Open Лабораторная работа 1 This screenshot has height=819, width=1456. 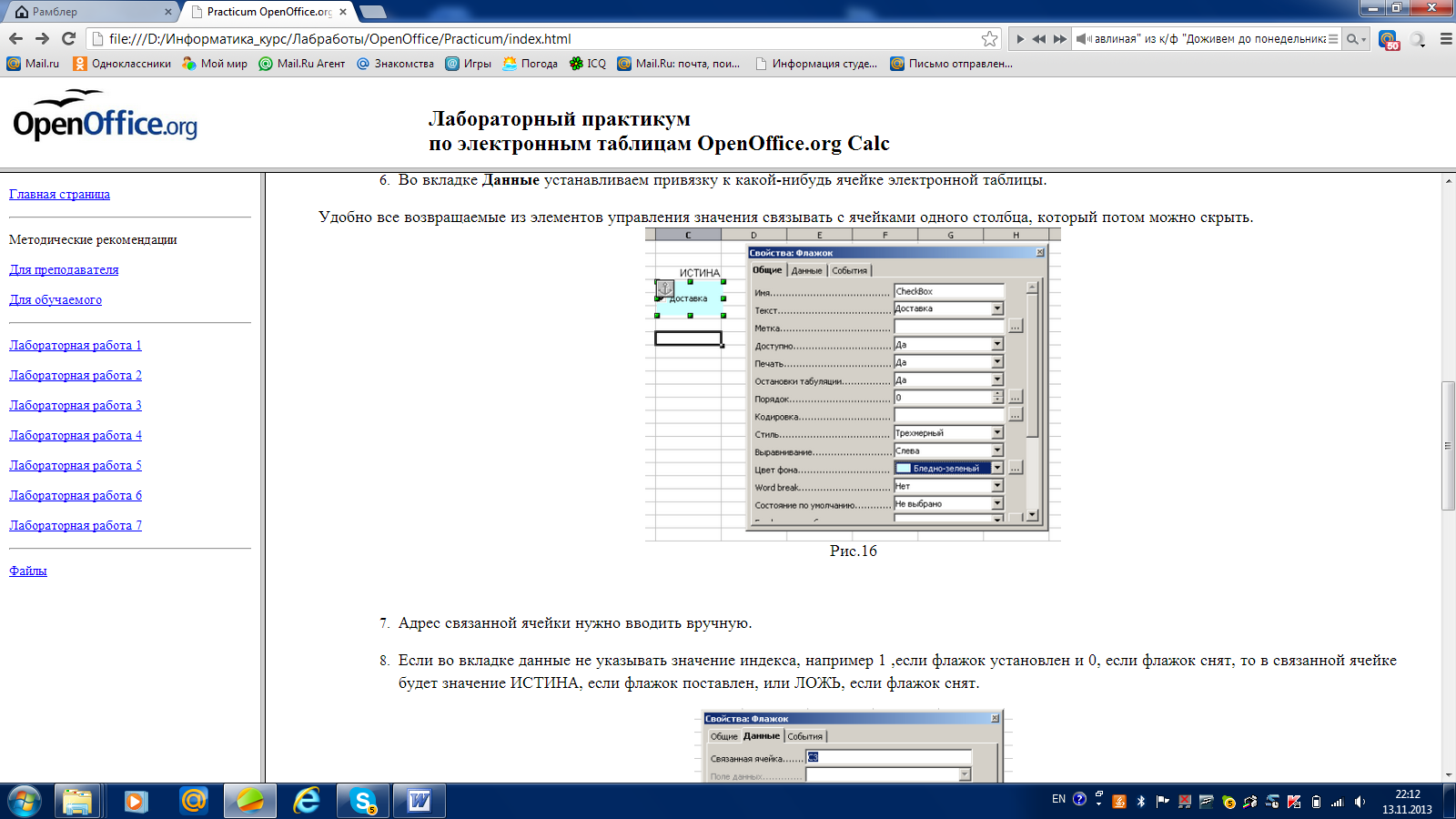tap(76, 345)
